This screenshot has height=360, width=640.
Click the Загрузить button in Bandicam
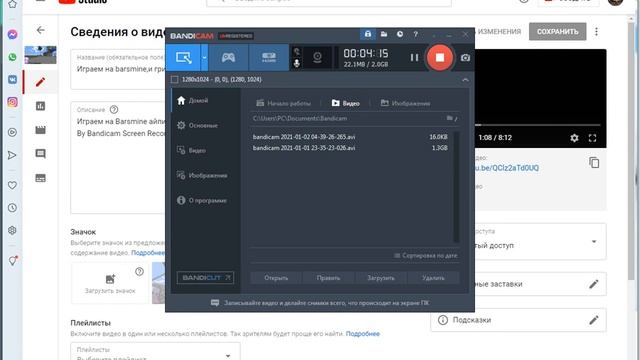pyautogui.click(x=380, y=278)
